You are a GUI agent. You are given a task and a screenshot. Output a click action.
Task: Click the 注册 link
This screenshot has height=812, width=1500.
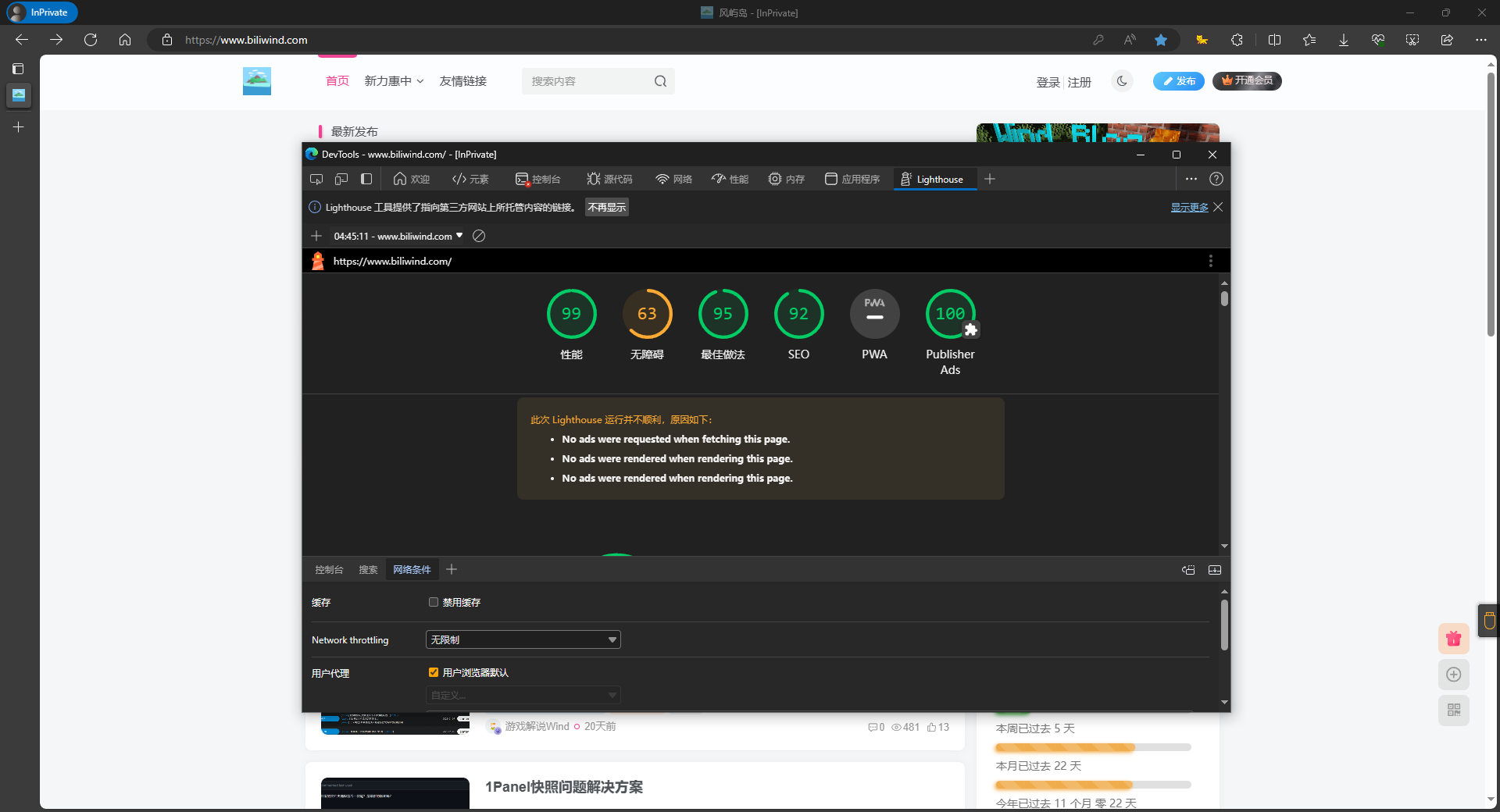pos(1080,82)
